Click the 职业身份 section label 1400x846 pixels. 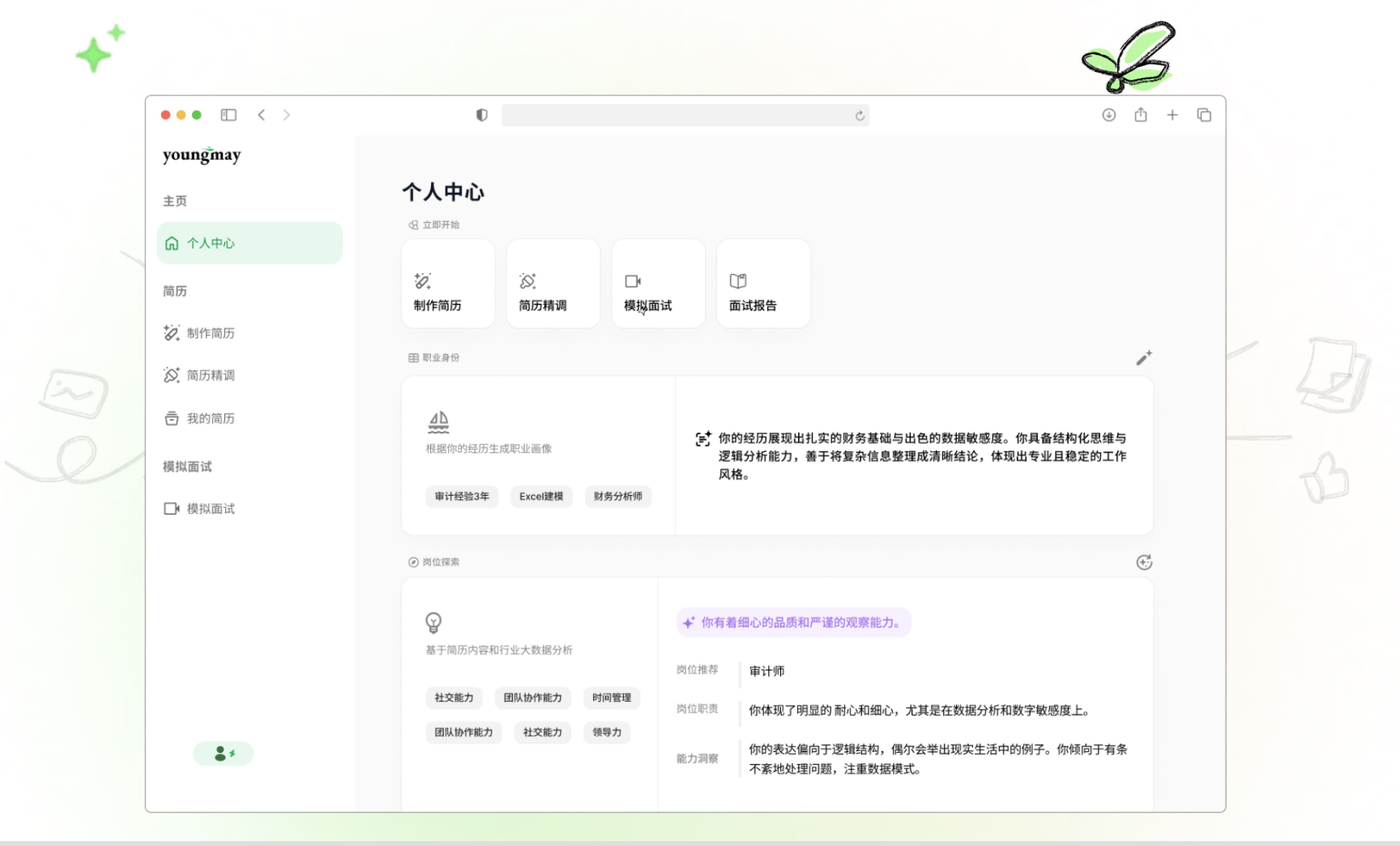441,358
